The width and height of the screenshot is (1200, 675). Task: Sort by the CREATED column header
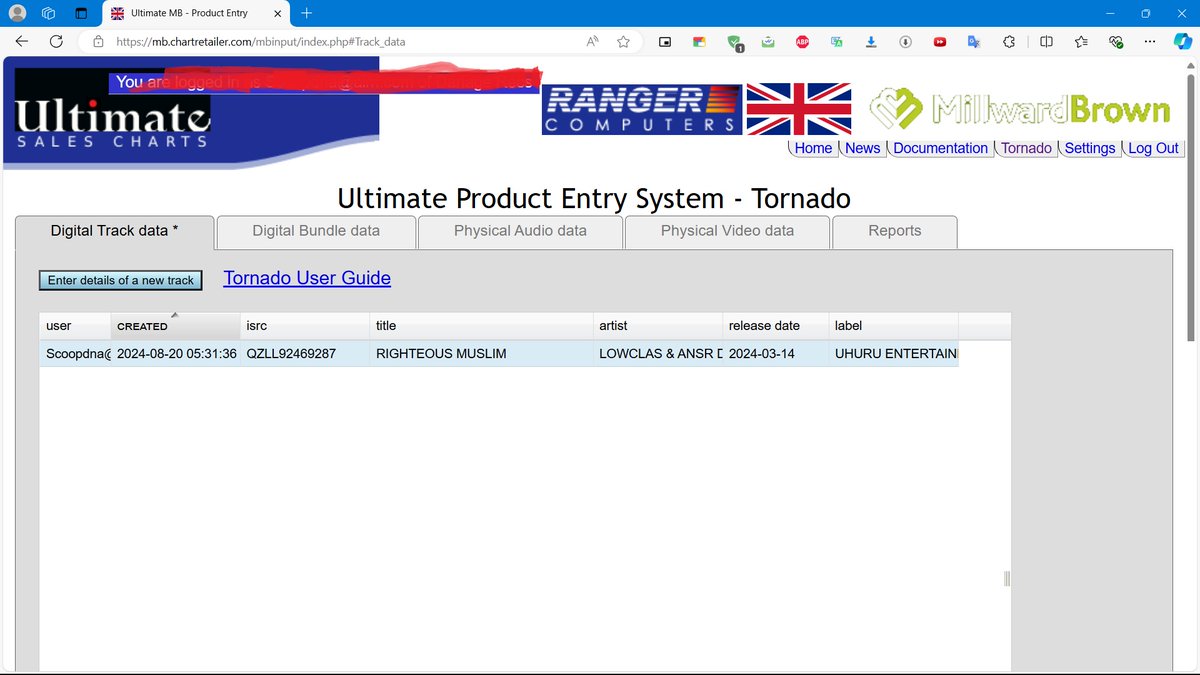[x=176, y=326]
